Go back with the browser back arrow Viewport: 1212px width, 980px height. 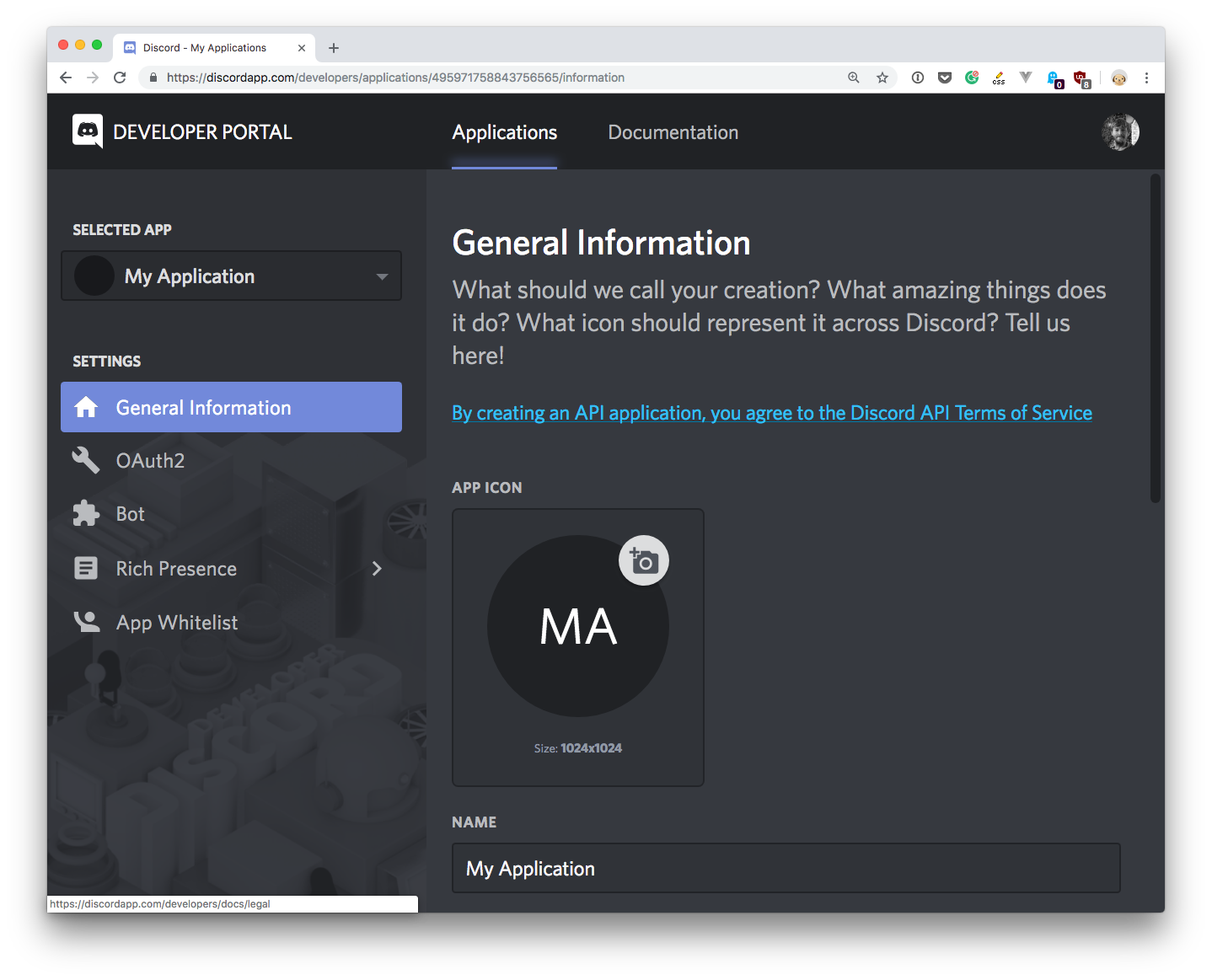pos(66,78)
